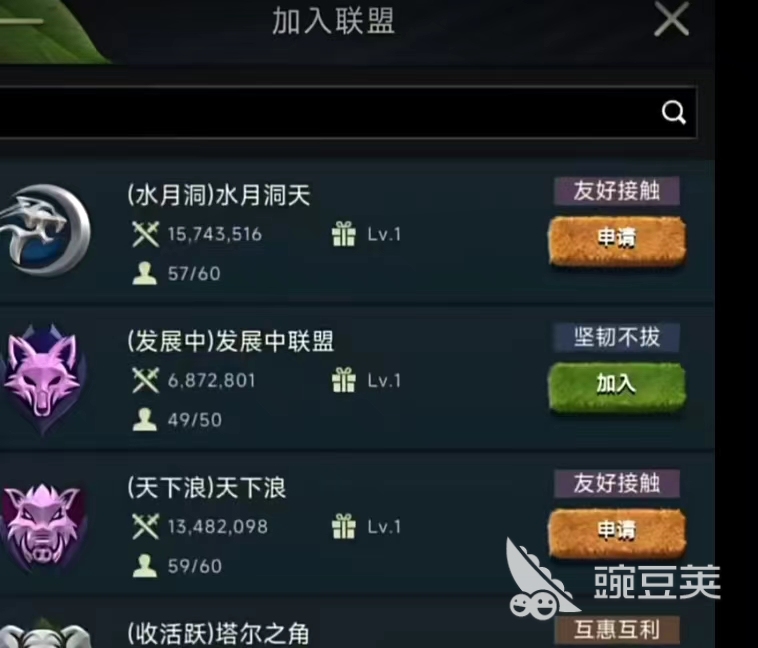Apply to 水月洞天 with 申请 button
The width and height of the screenshot is (758, 648).
tap(617, 241)
